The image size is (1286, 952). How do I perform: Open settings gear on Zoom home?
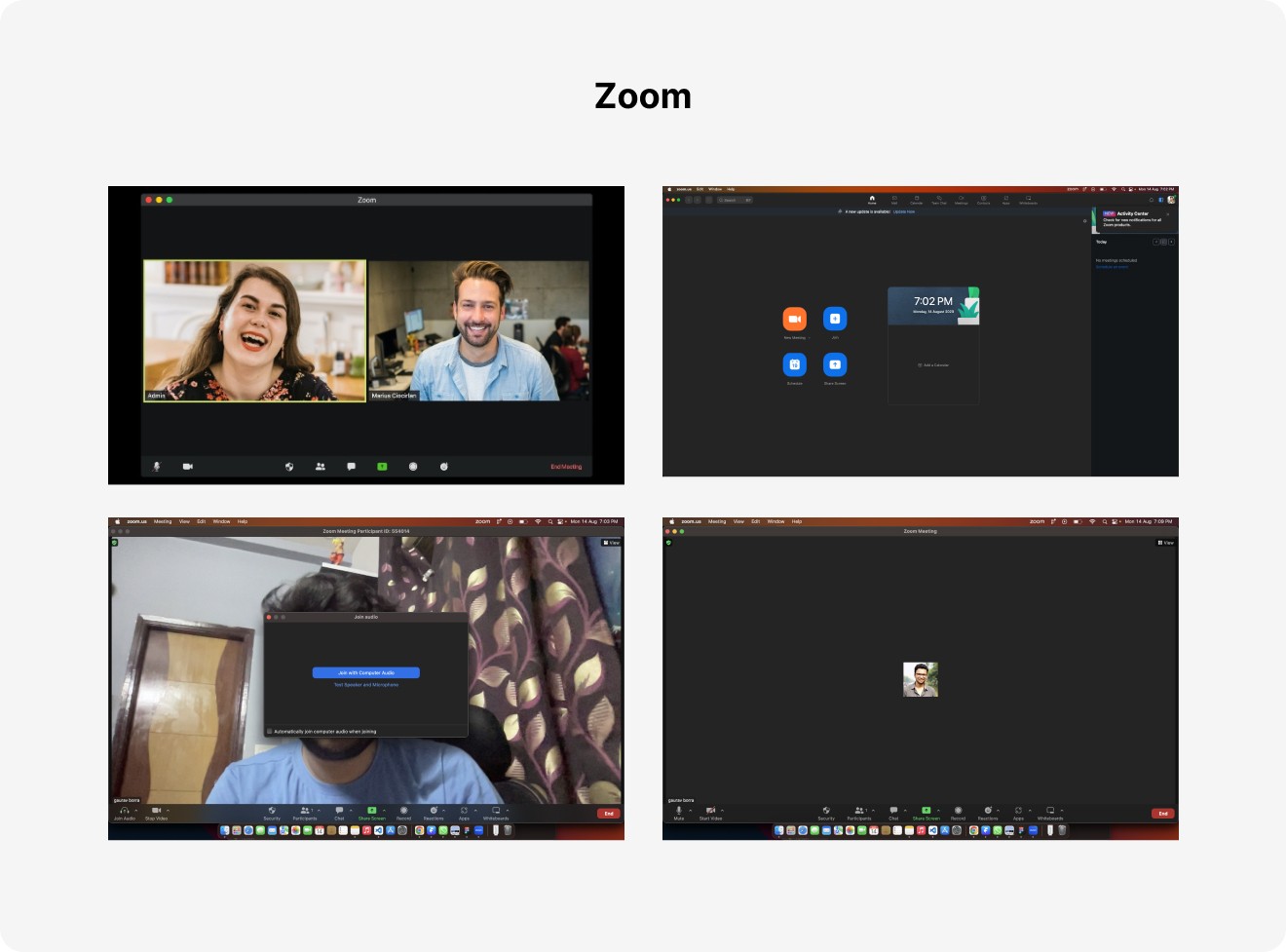[1084, 220]
